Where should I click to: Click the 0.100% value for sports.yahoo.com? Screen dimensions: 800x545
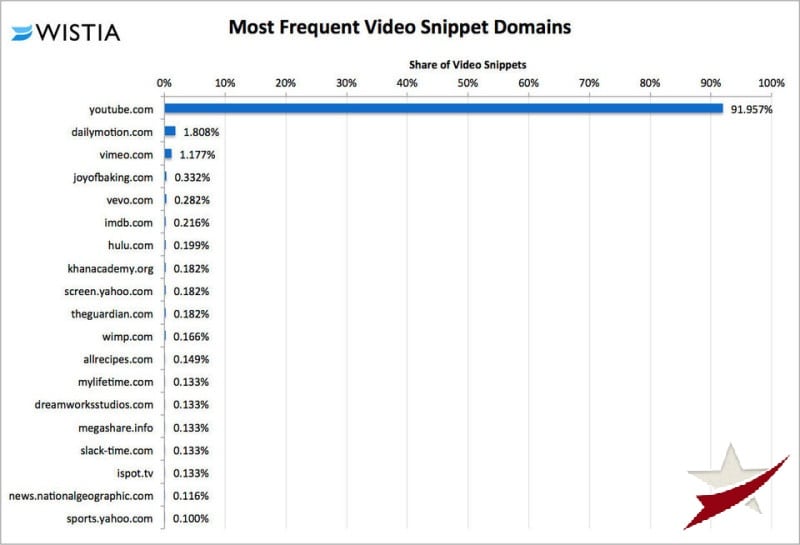pyautogui.click(x=190, y=519)
